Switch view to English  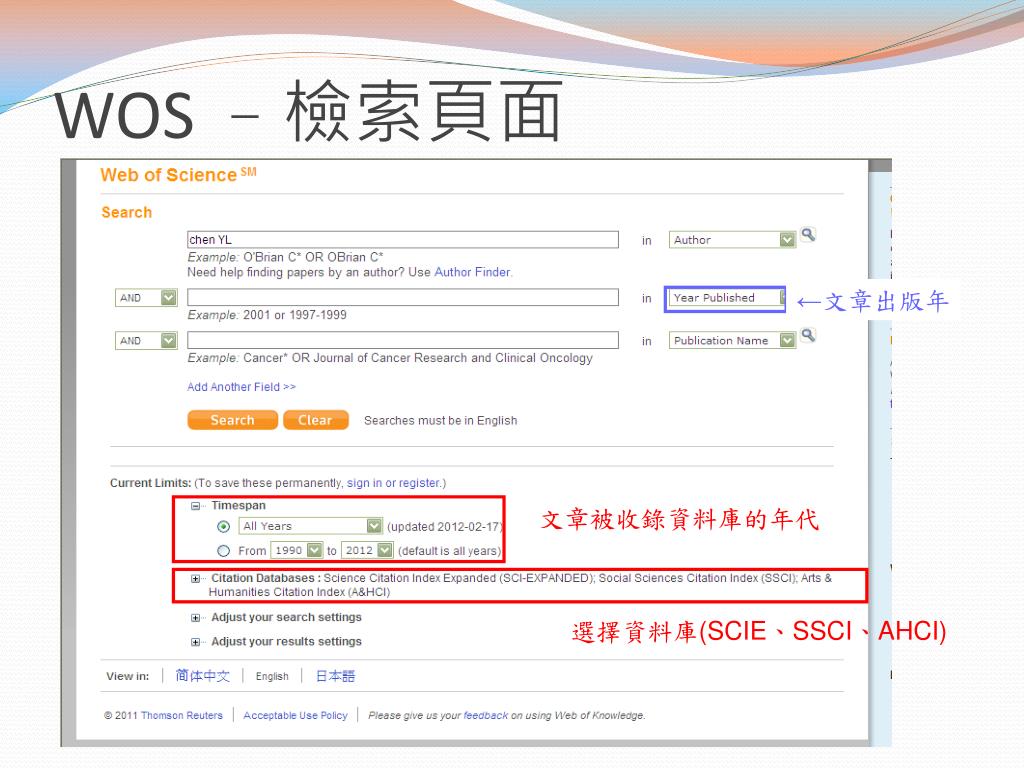[x=272, y=677]
